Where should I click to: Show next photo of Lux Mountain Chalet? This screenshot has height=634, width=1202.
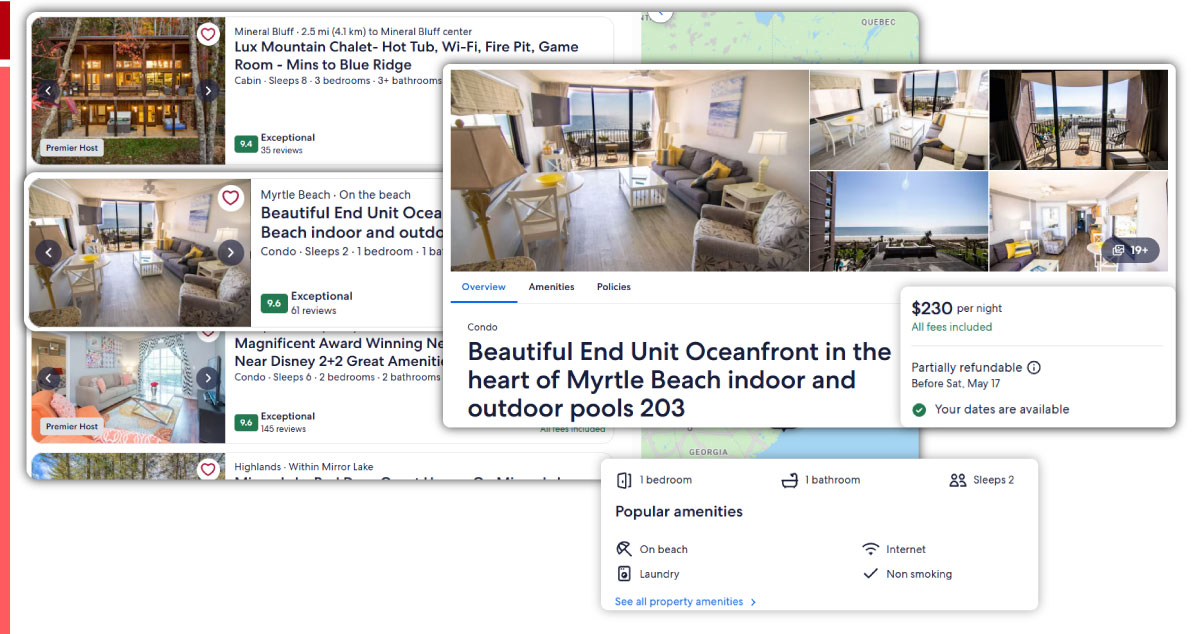pos(207,91)
